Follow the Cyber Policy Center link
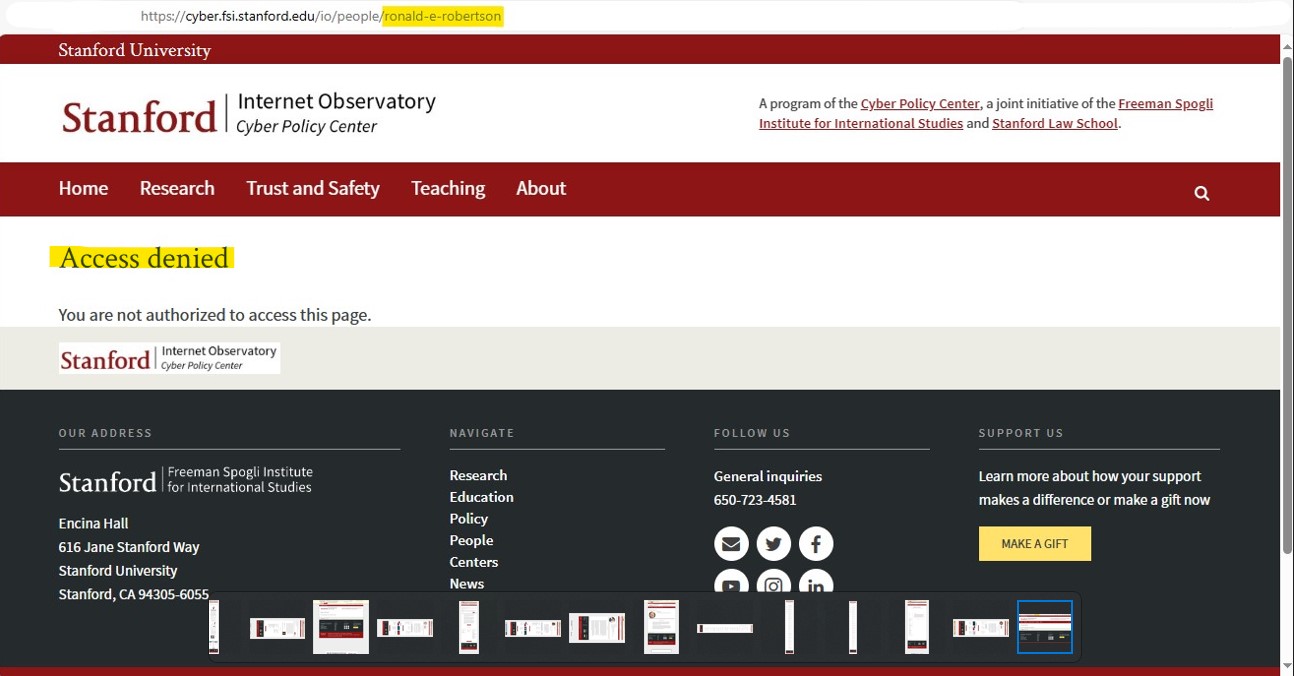The image size is (1294, 676). coord(920,103)
